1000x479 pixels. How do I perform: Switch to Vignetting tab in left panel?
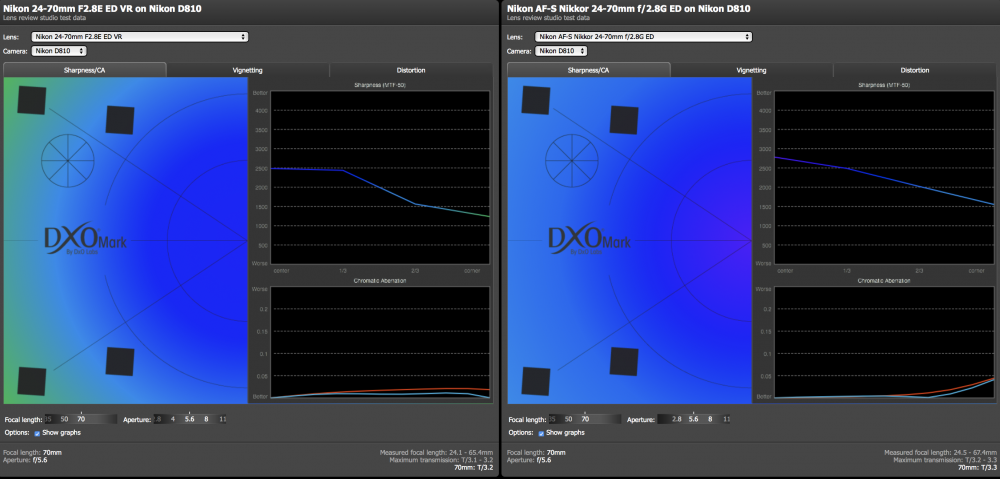click(247, 70)
